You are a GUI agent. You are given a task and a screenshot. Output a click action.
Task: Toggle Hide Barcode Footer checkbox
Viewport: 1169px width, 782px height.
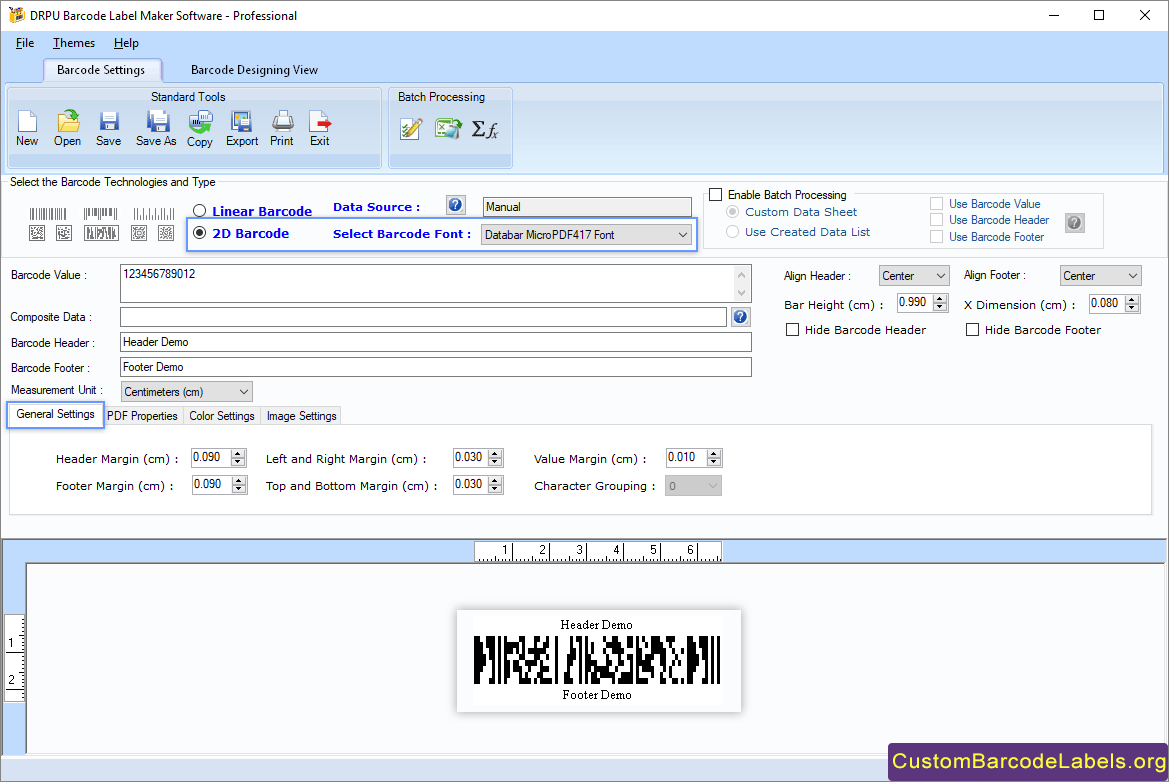(972, 329)
